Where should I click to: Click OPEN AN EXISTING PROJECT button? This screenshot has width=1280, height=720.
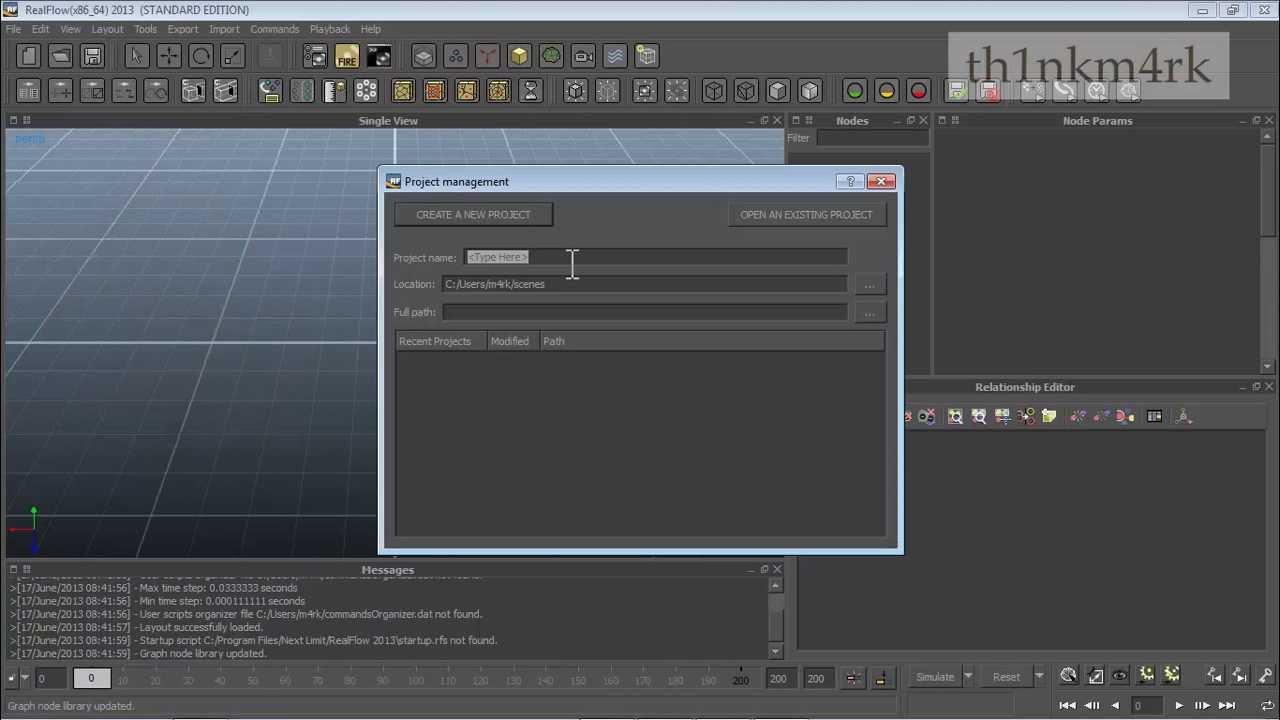(x=806, y=215)
